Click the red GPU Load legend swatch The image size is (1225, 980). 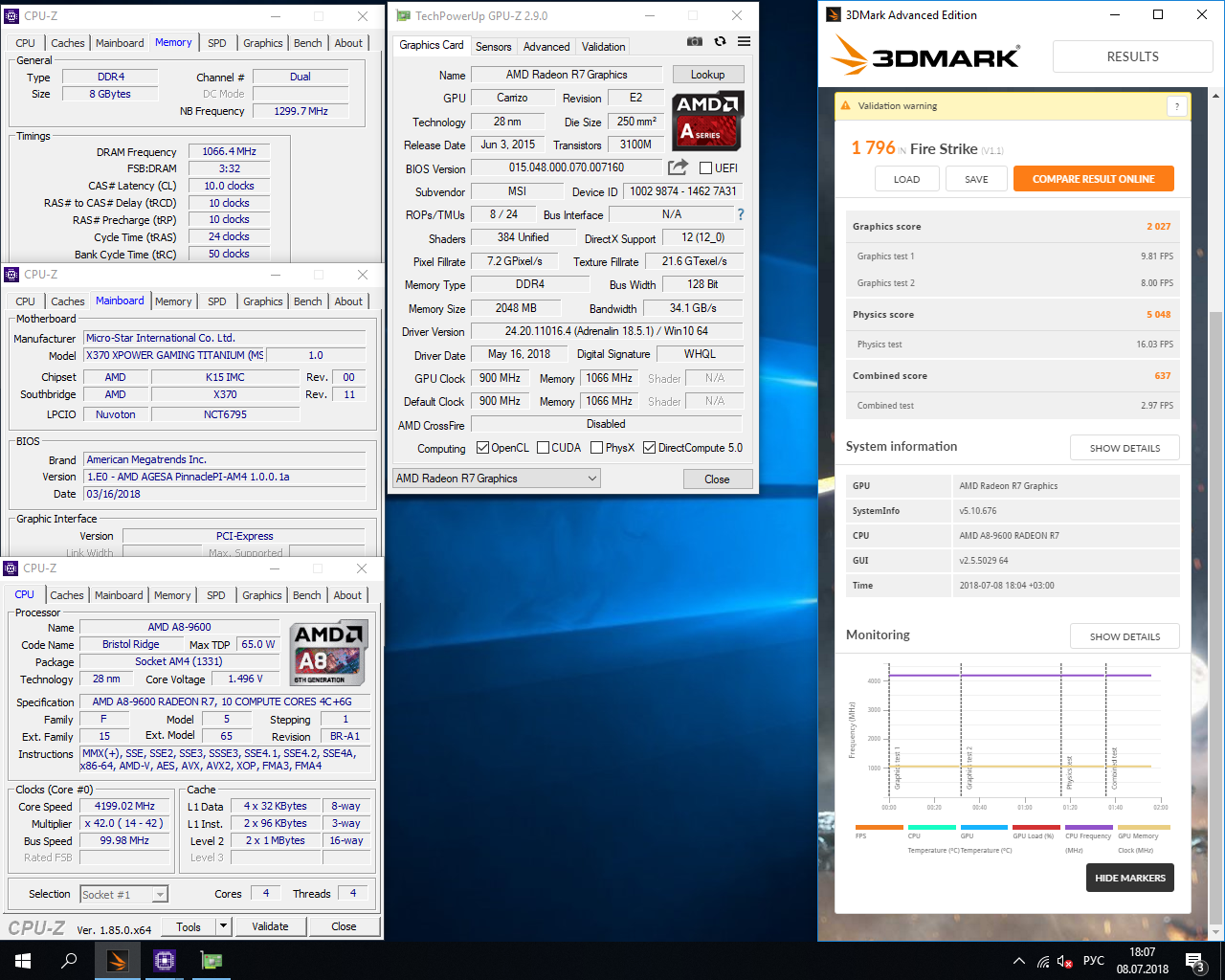pos(1036,827)
